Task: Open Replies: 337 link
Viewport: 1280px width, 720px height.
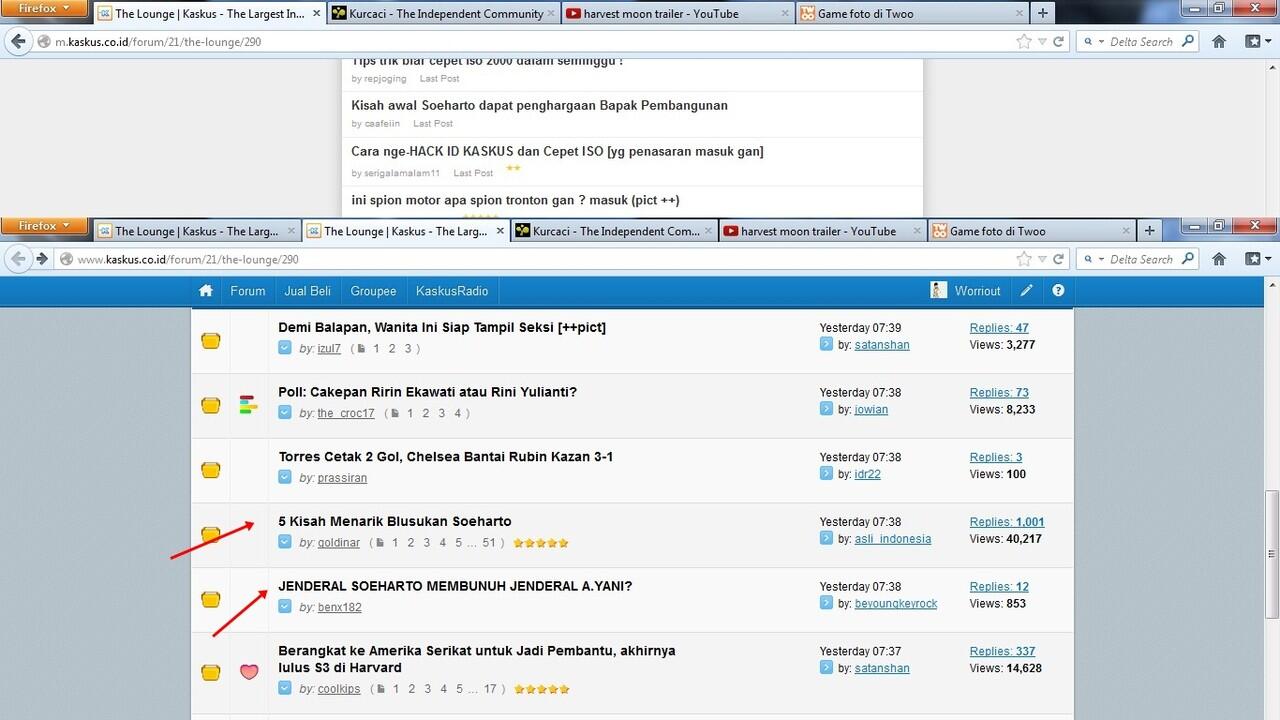Action: (1003, 652)
